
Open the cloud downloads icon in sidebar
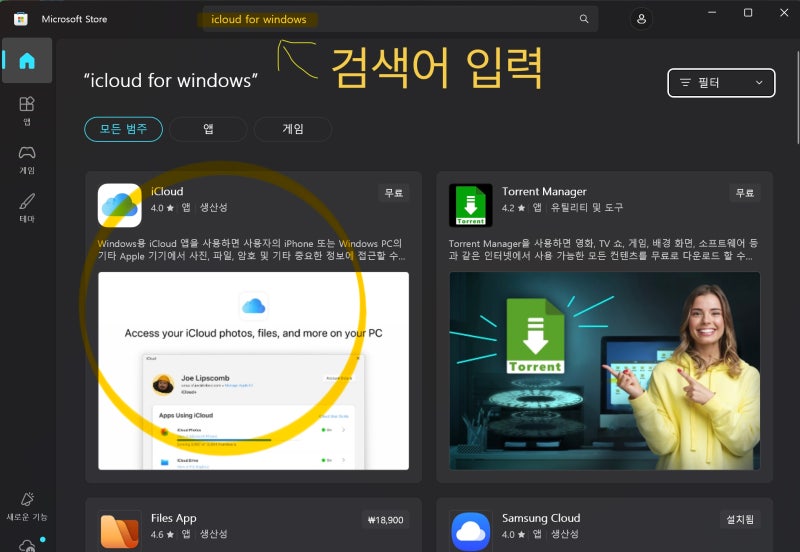(x=28, y=545)
